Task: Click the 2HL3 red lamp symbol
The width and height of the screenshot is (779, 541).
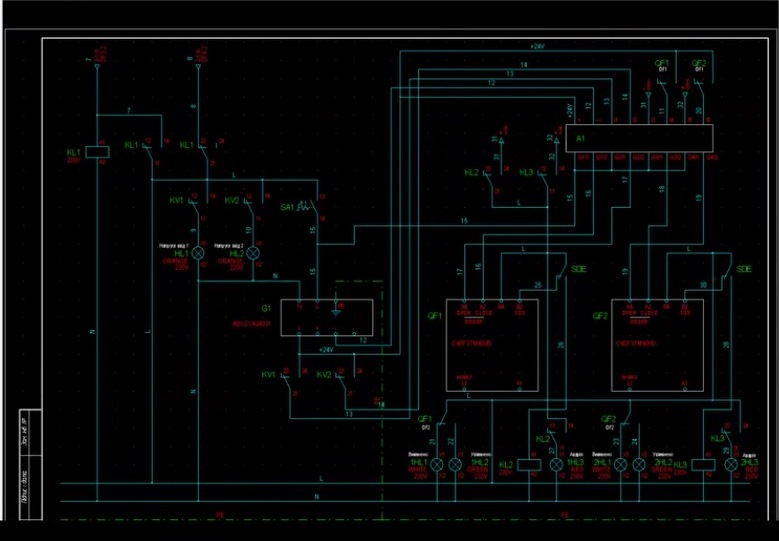Action: point(731,465)
